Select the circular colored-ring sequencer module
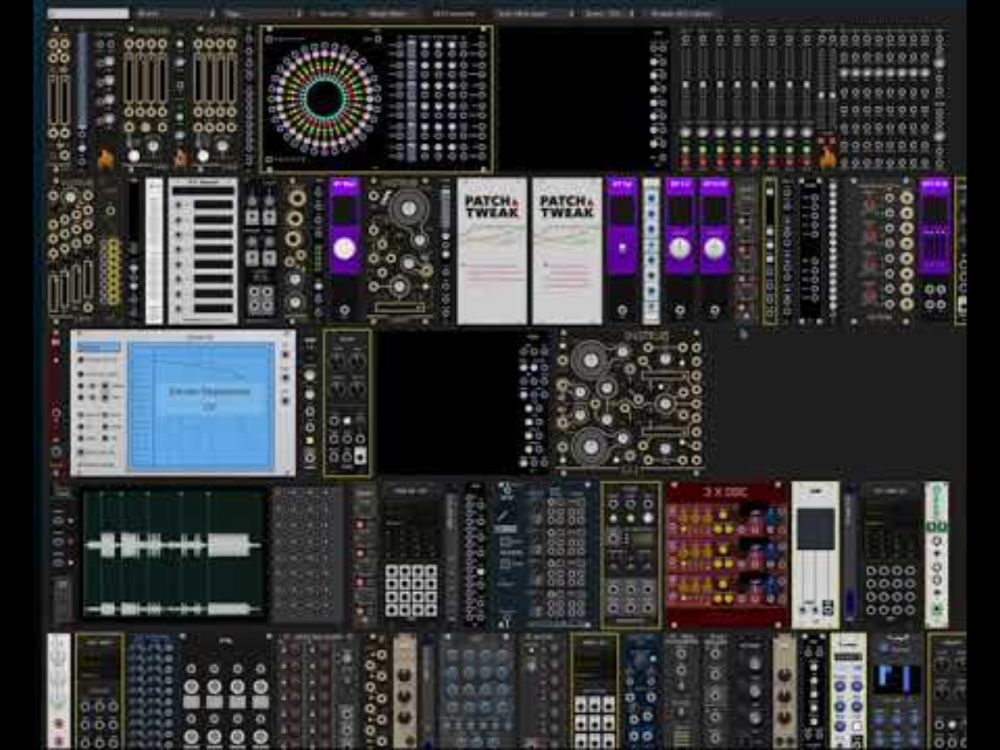Image resolution: width=1000 pixels, height=750 pixels. tap(376, 99)
